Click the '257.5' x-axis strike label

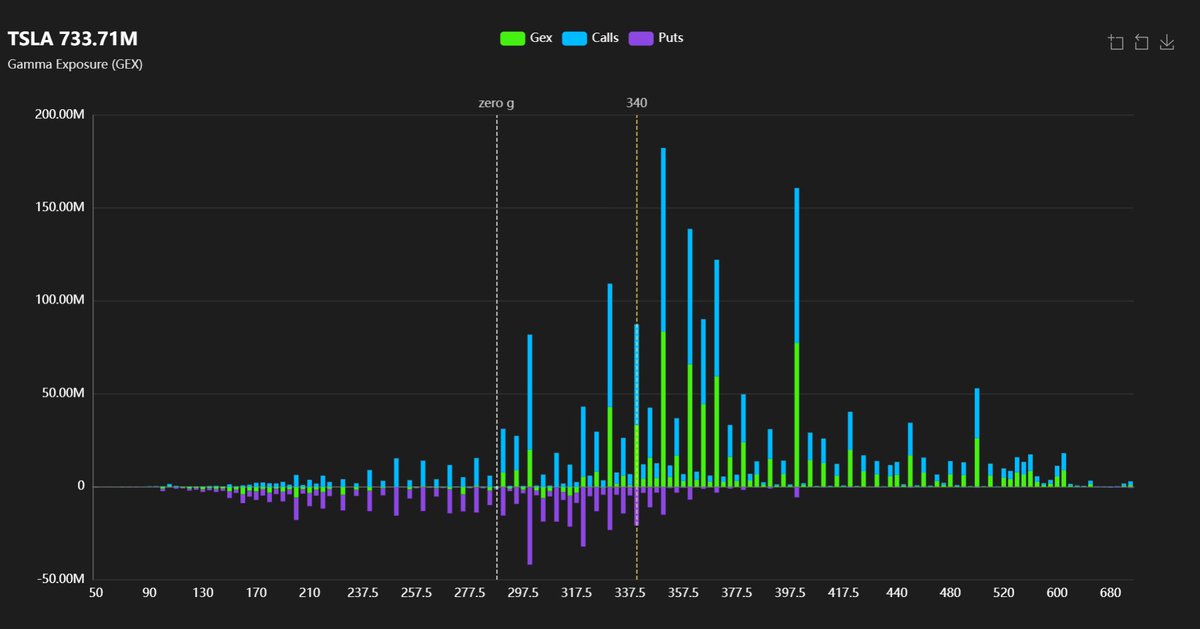(x=416, y=593)
